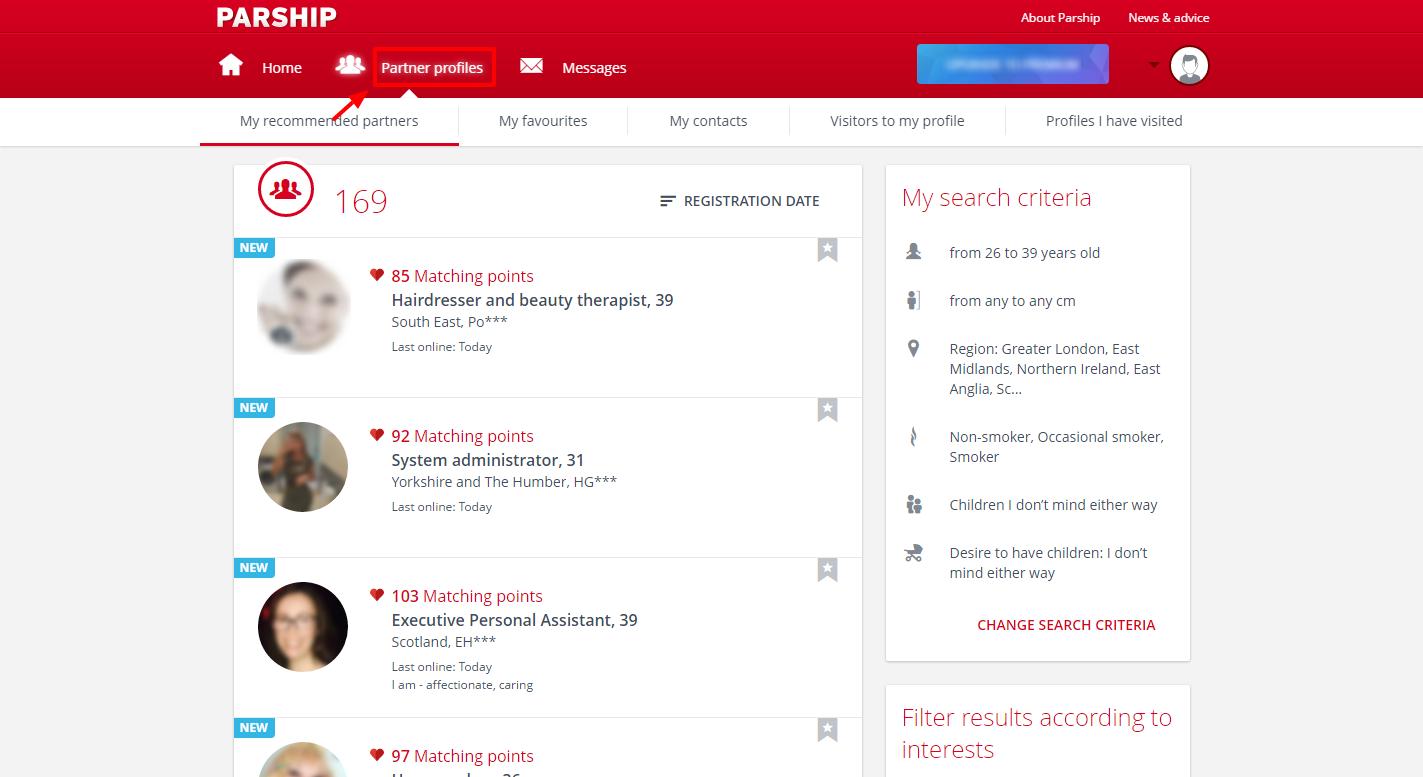Click 'Children I don't mind either way'
This screenshot has width=1423, height=777.
1053,505
